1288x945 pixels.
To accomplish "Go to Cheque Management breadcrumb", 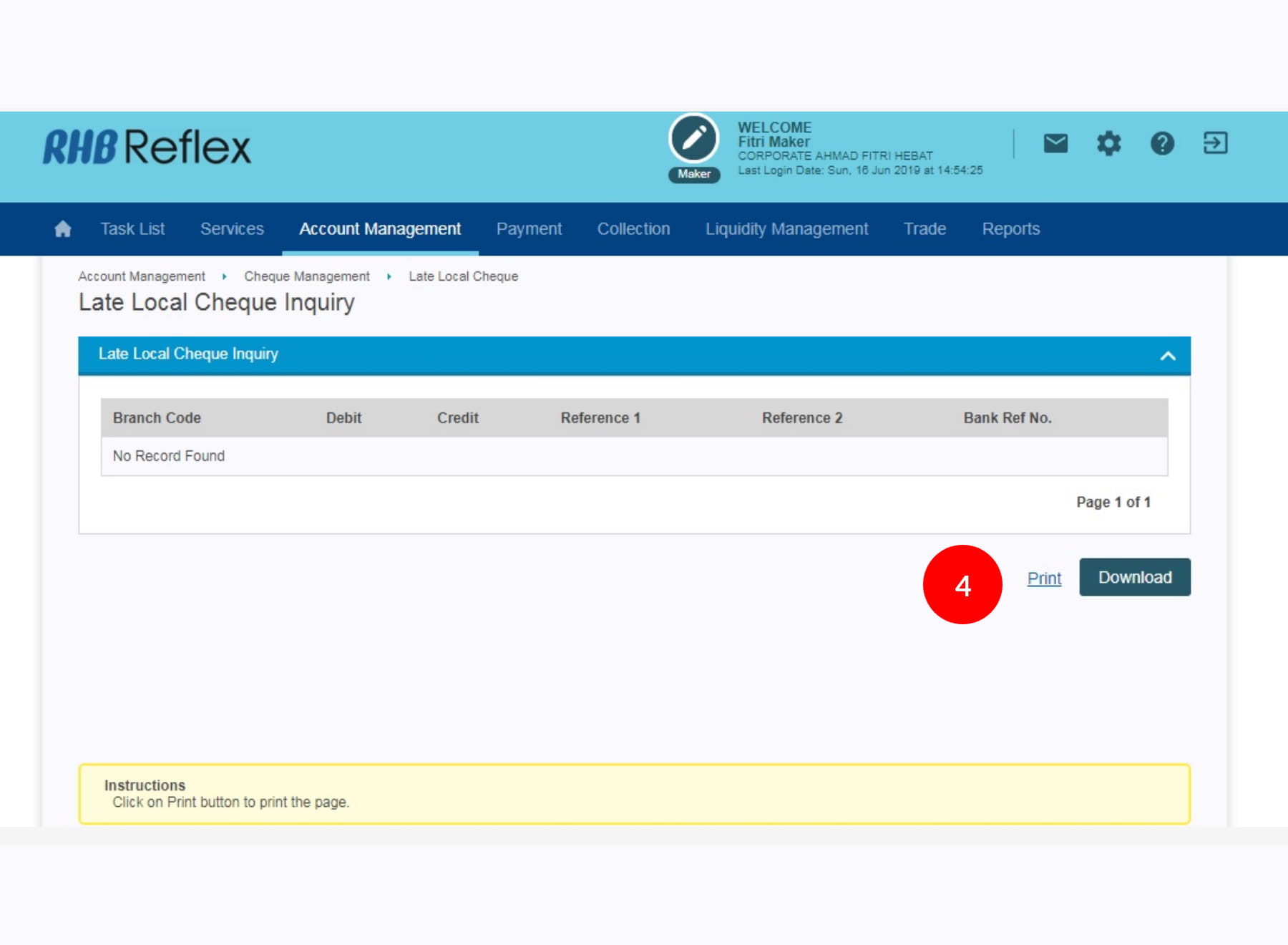I will tap(307, 276).
